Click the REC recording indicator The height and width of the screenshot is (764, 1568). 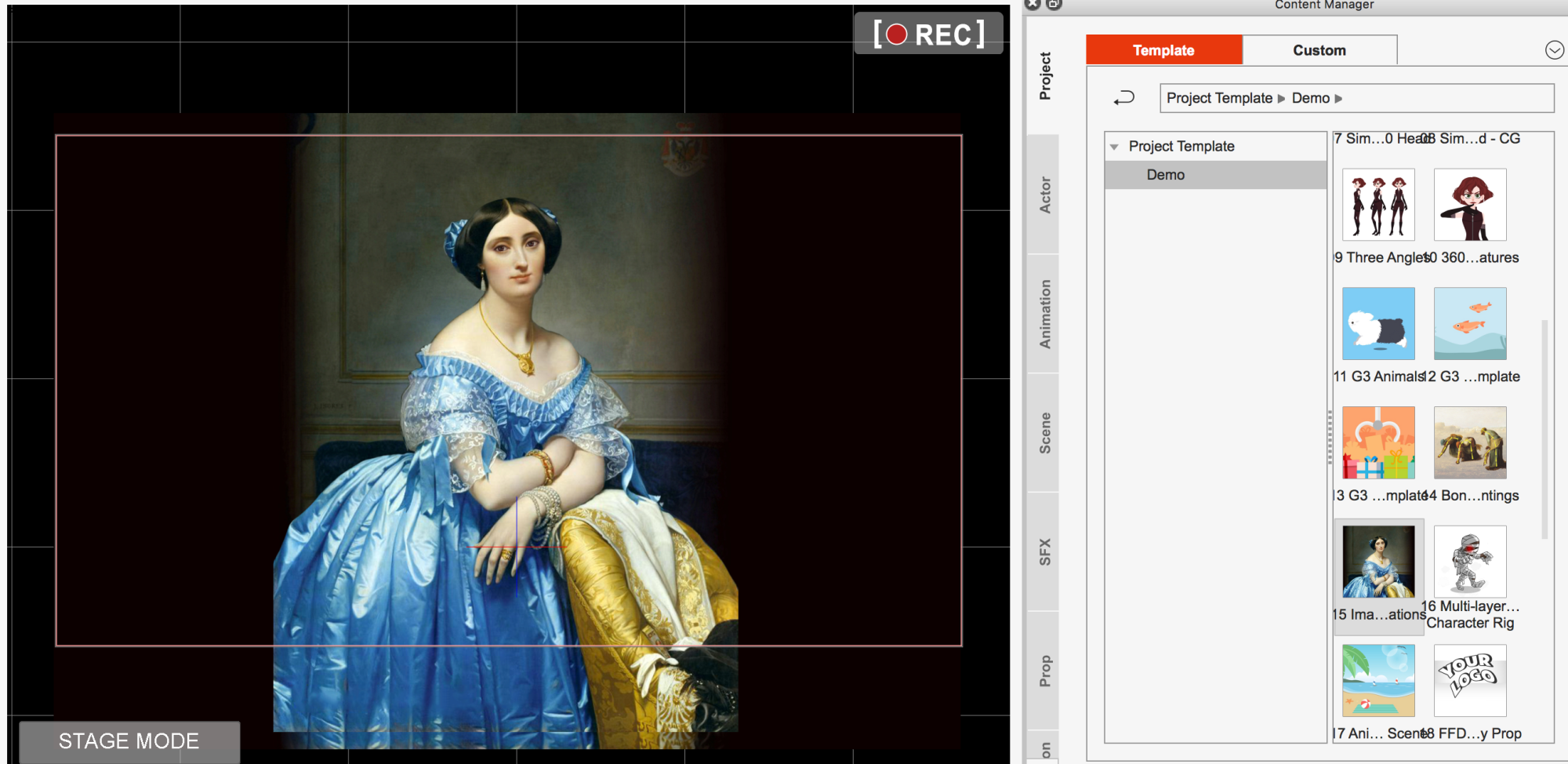[x=928, y=34]
